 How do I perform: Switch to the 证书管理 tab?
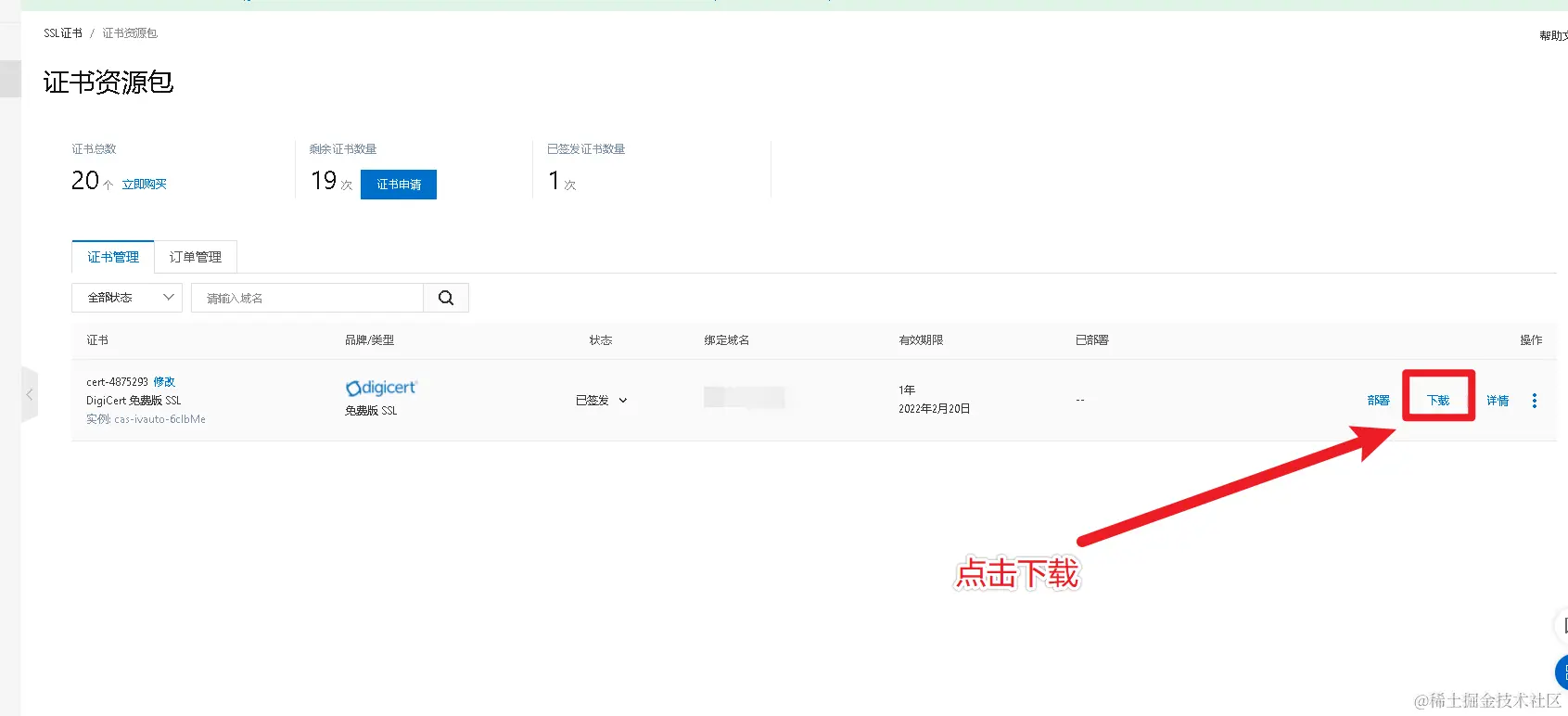(x=113, y=257)
